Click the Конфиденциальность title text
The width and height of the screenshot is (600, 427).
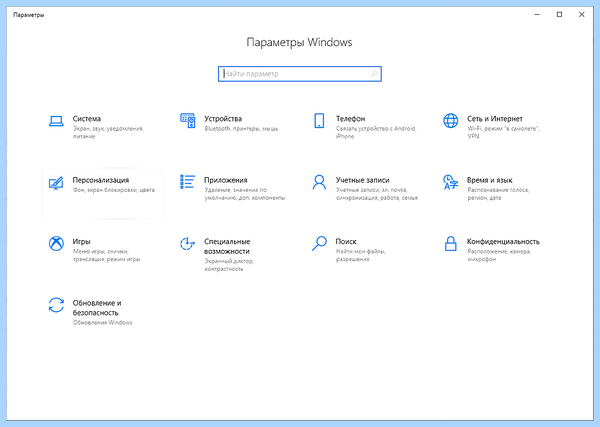point(503,241)
